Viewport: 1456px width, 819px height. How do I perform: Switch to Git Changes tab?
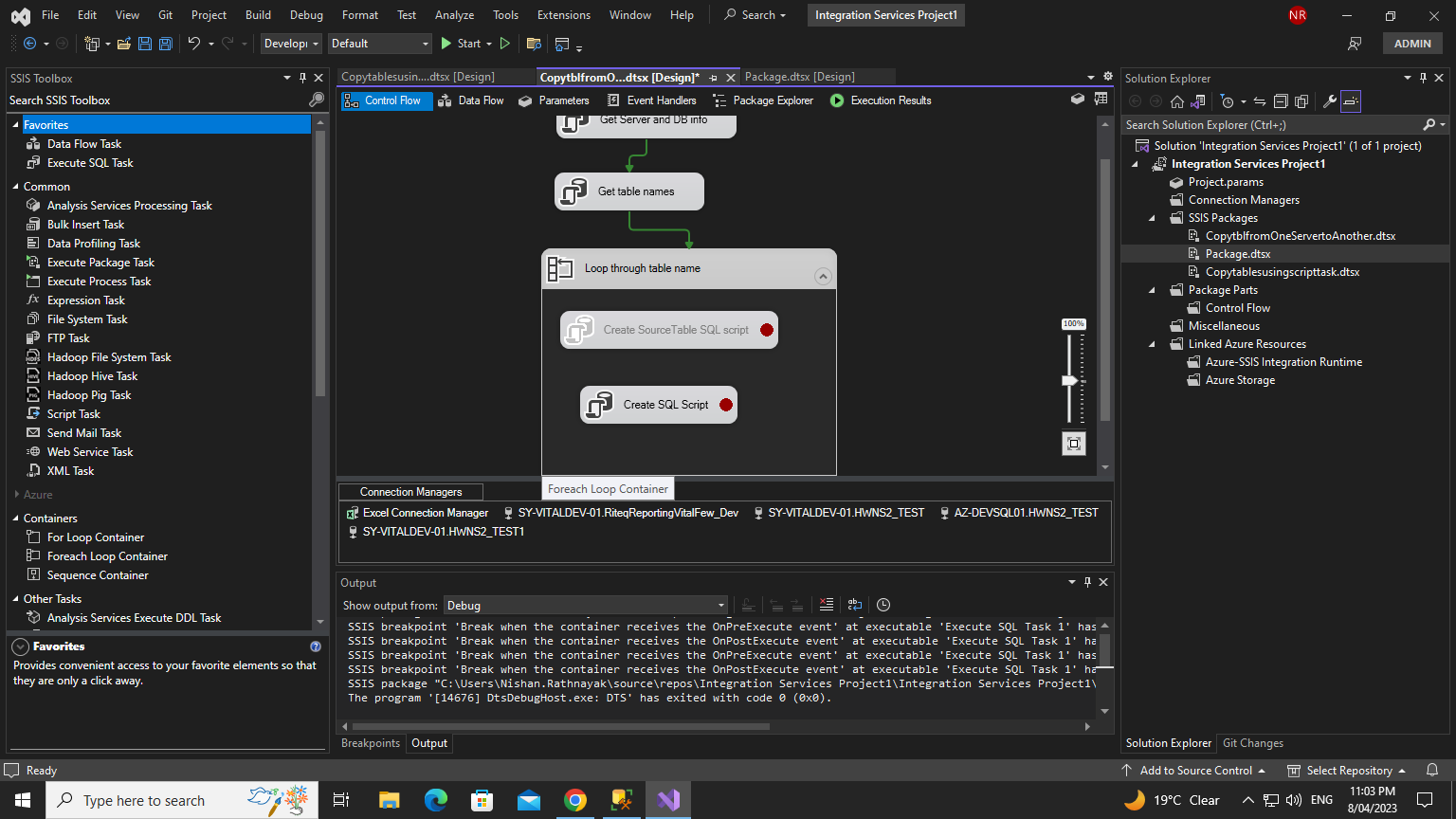pyautogui.click(x=1253, y=743)
